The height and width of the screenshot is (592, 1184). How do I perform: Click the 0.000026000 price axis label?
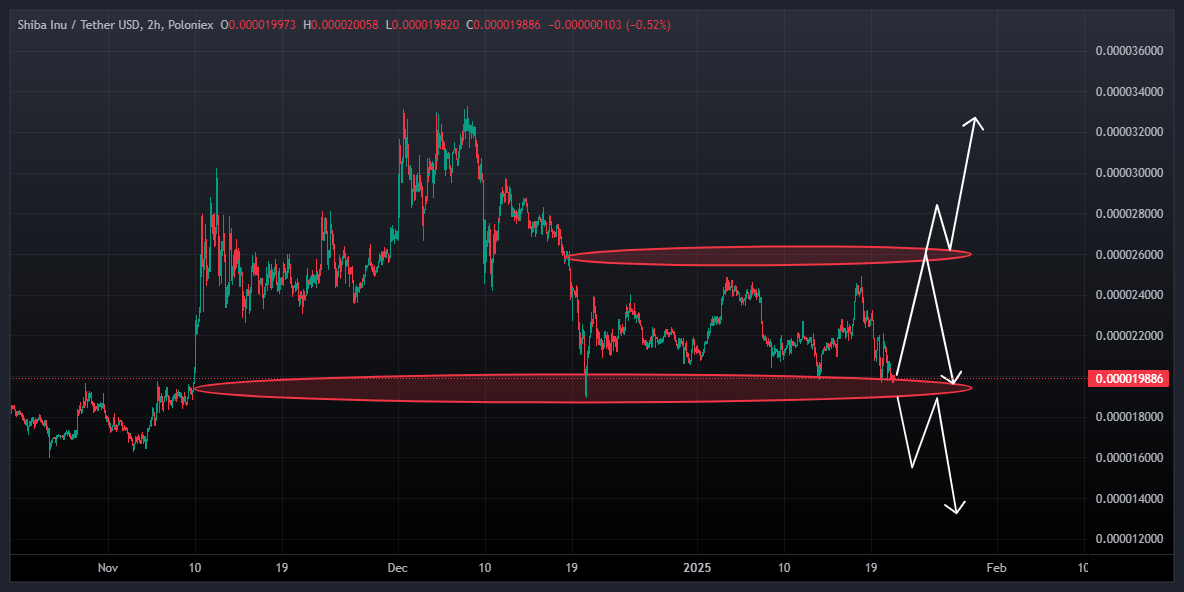[x=1128, y=255]
